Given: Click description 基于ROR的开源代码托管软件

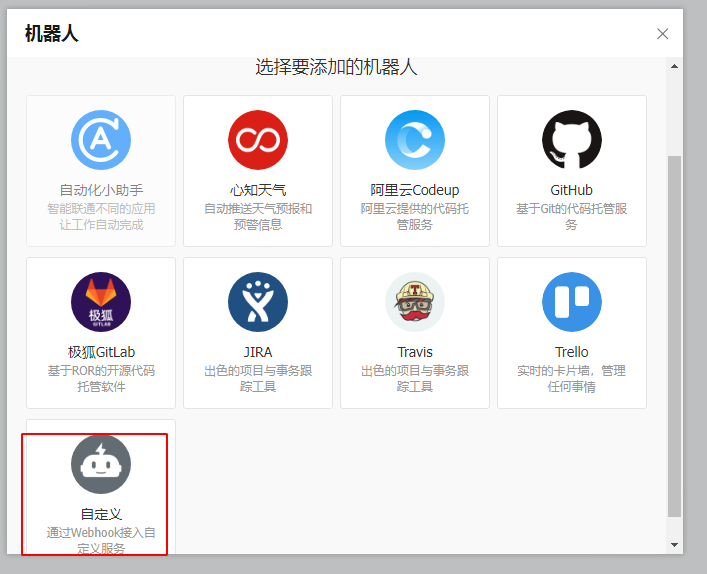Looking at the screenshot, I should [x=101, y=378].
